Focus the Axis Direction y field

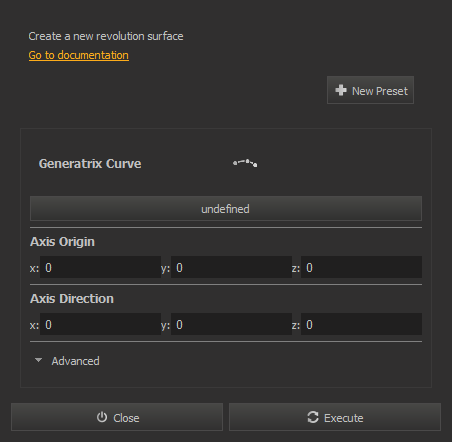[231, 324]
